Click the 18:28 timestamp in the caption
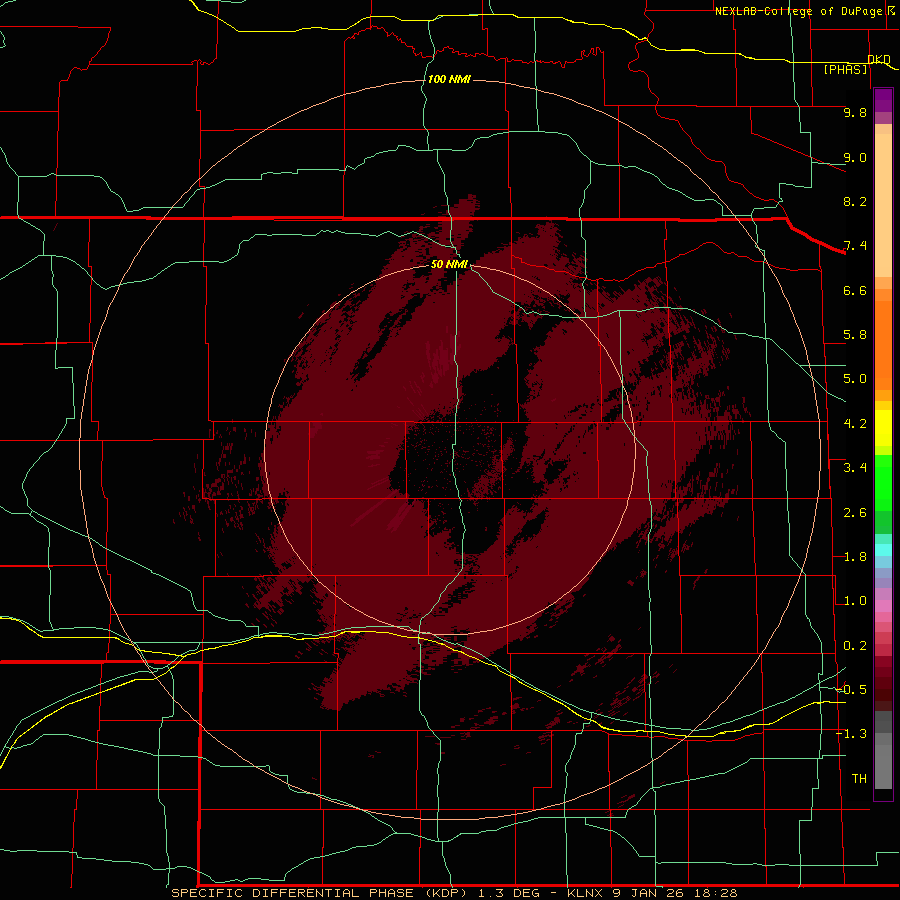Image resolution: width=900 pixels, height=900 pixels. point(715,893)
